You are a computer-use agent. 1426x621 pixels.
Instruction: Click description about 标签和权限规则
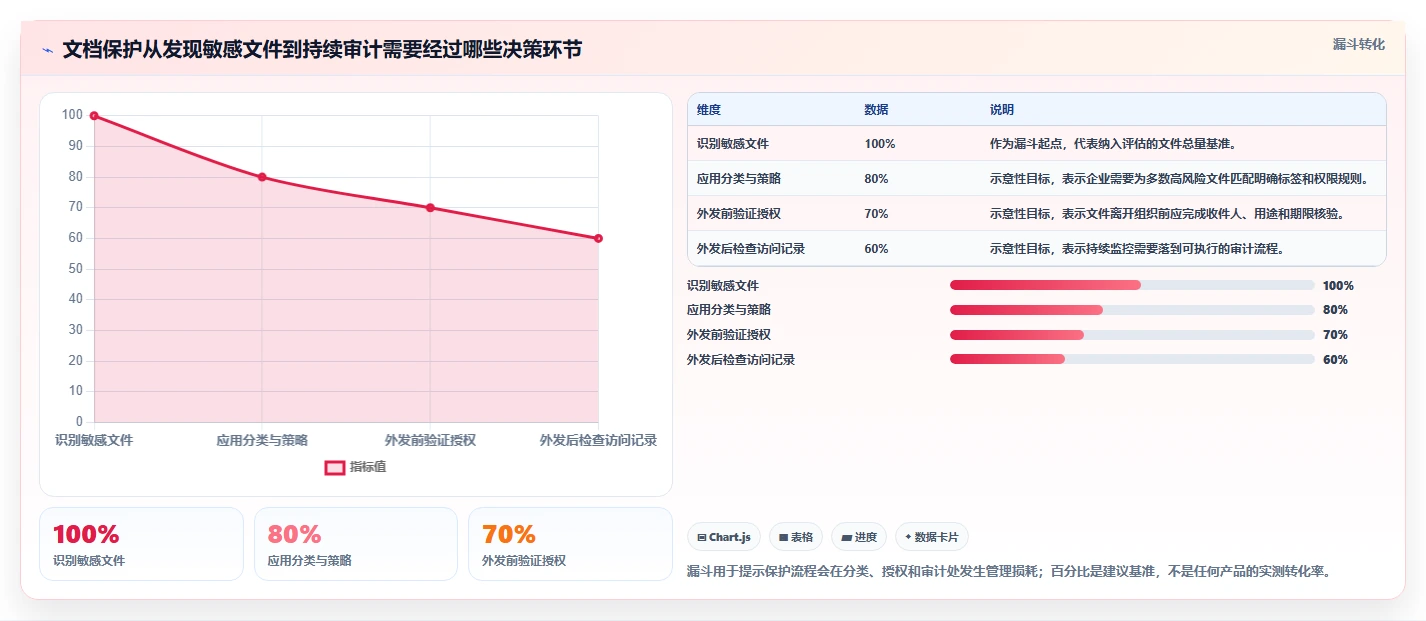(1180, 179)
